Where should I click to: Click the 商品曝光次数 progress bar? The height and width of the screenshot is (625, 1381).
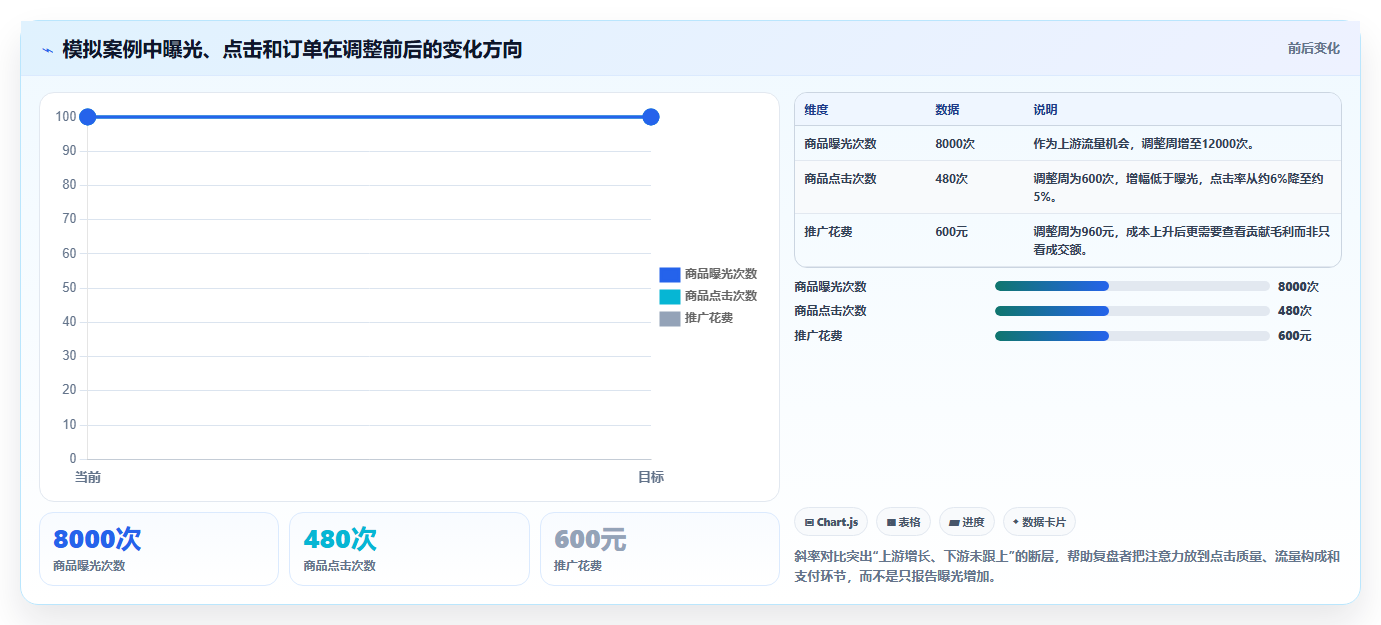(1132, 286)
